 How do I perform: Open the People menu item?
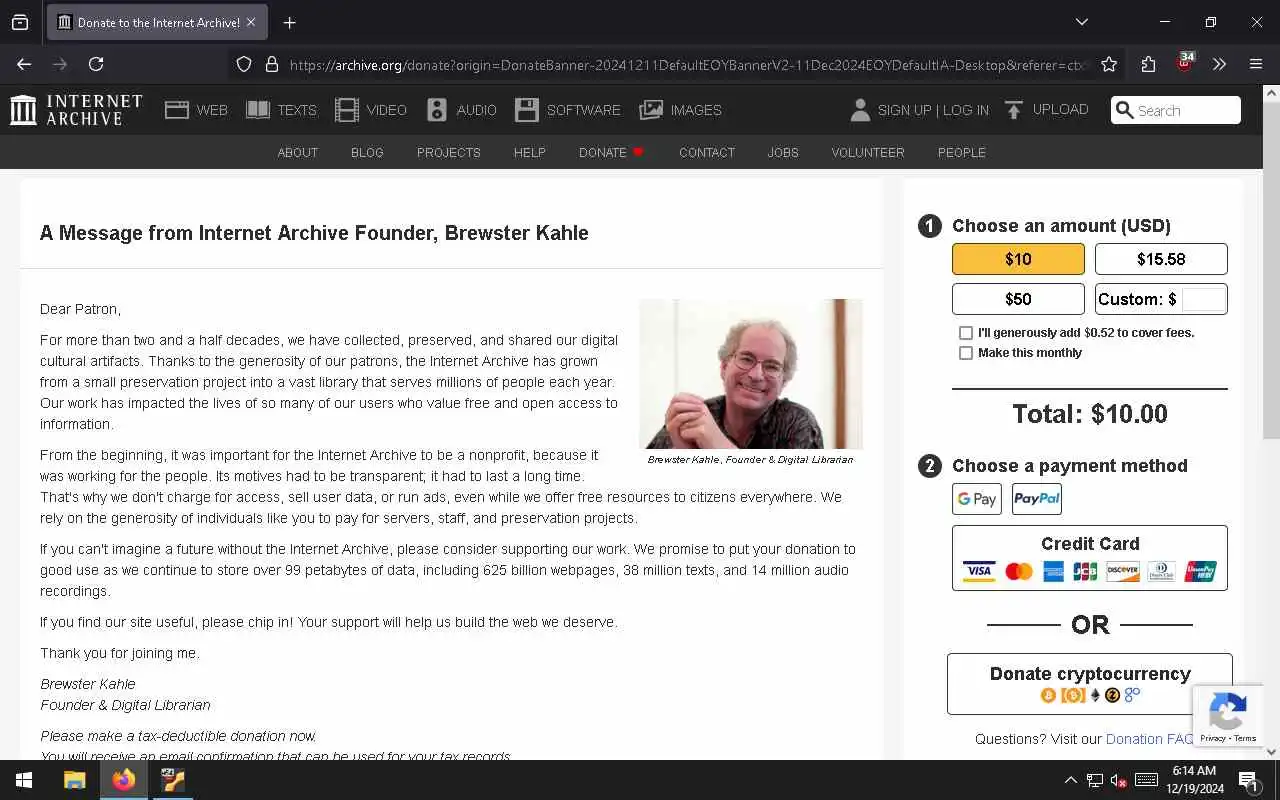962,153
